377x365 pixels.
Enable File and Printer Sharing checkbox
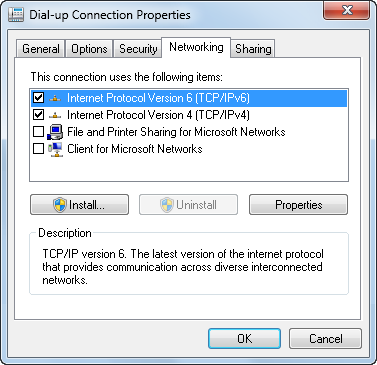coord(38,132)
